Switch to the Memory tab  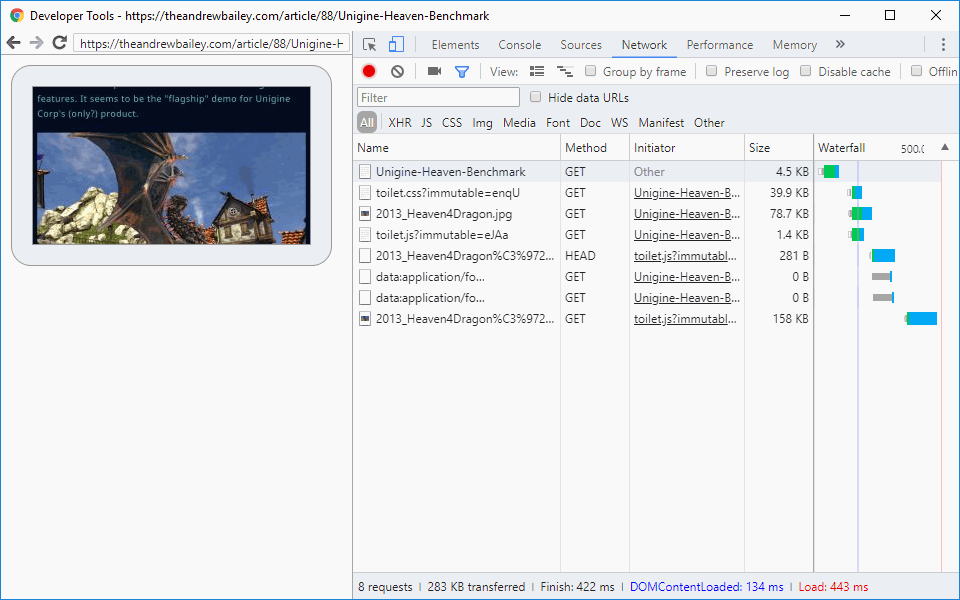pyautogui.click(x=794, y=45)
